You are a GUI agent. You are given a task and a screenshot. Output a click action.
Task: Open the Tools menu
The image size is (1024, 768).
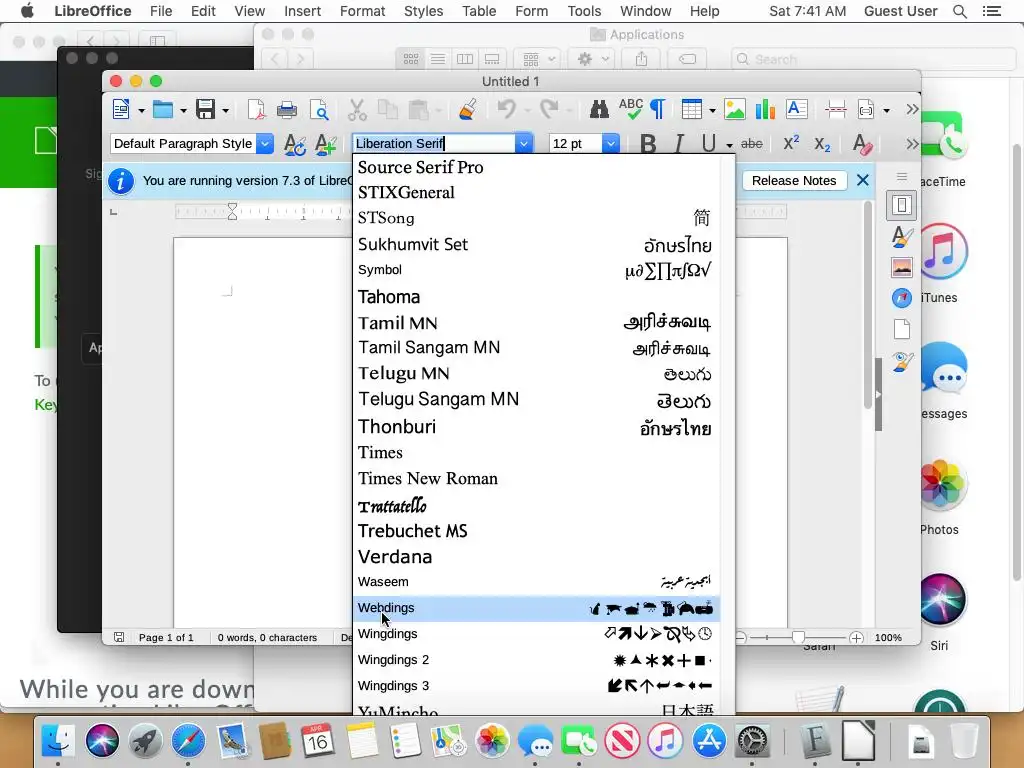(x=584, y=11)
